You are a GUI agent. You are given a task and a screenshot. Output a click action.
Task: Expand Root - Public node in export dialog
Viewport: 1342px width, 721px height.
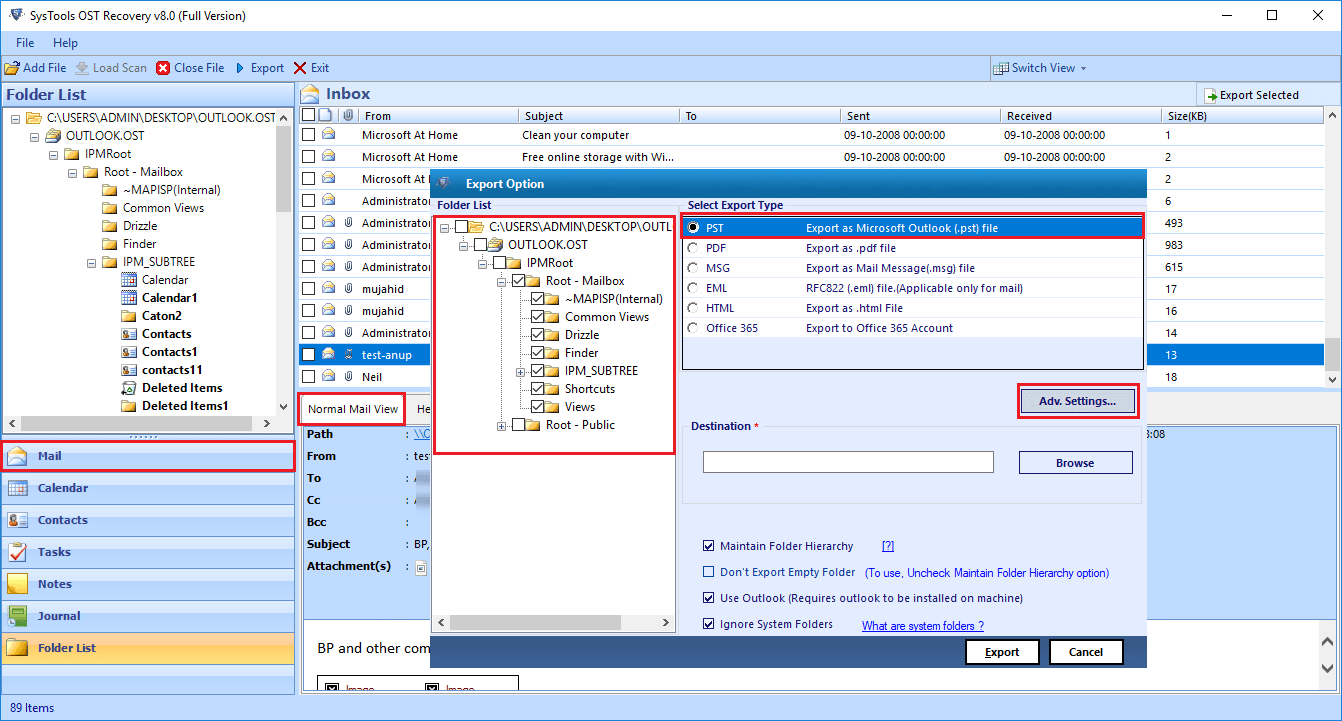pos(501,425)
